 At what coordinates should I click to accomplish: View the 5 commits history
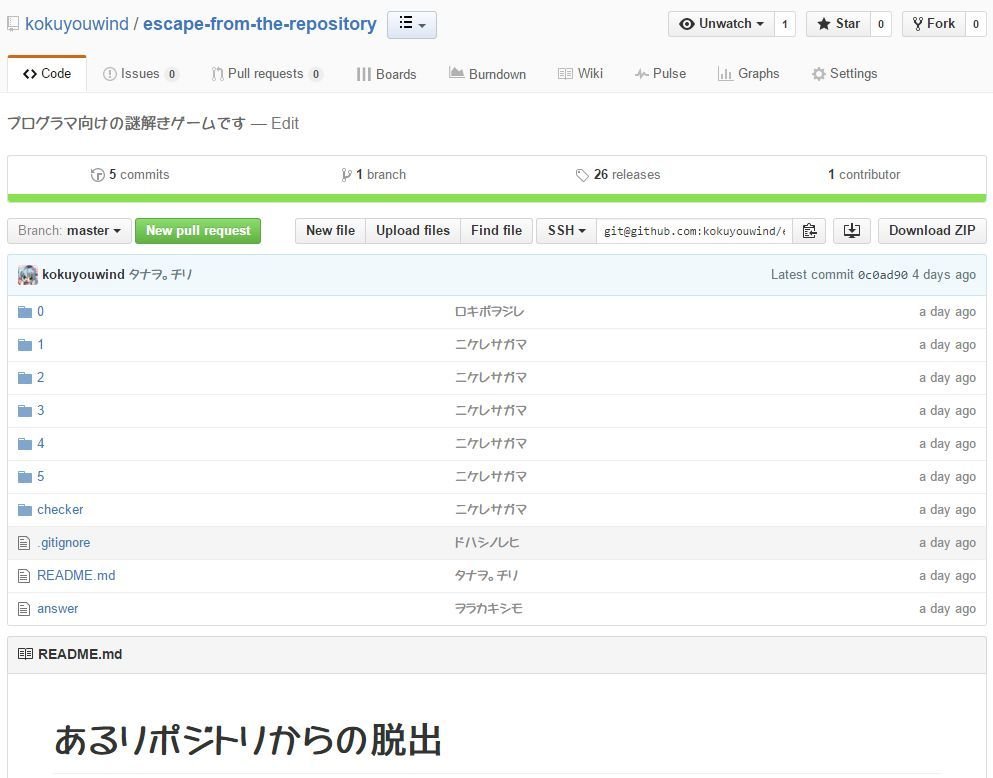coord(130,175)
